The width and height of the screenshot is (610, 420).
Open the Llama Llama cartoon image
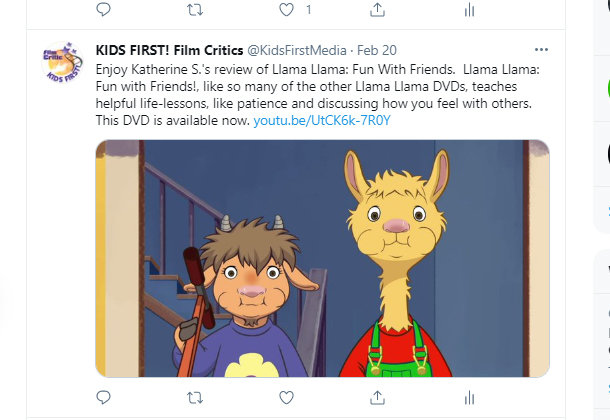pyautogui.click(x=323, y=258)
